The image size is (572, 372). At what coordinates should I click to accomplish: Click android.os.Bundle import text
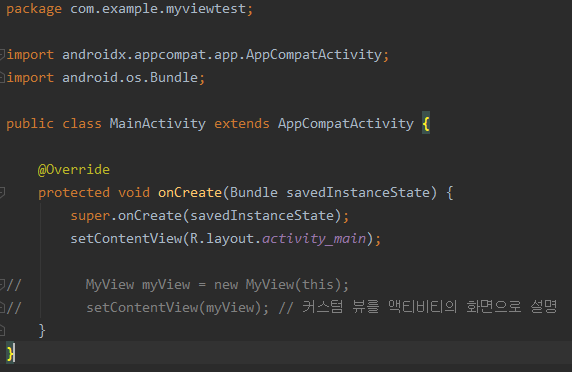[130, 78]
